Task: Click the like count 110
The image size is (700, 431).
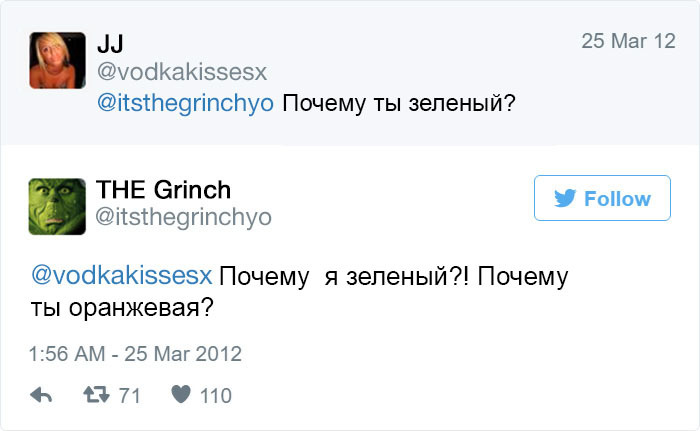Action: 215,396
